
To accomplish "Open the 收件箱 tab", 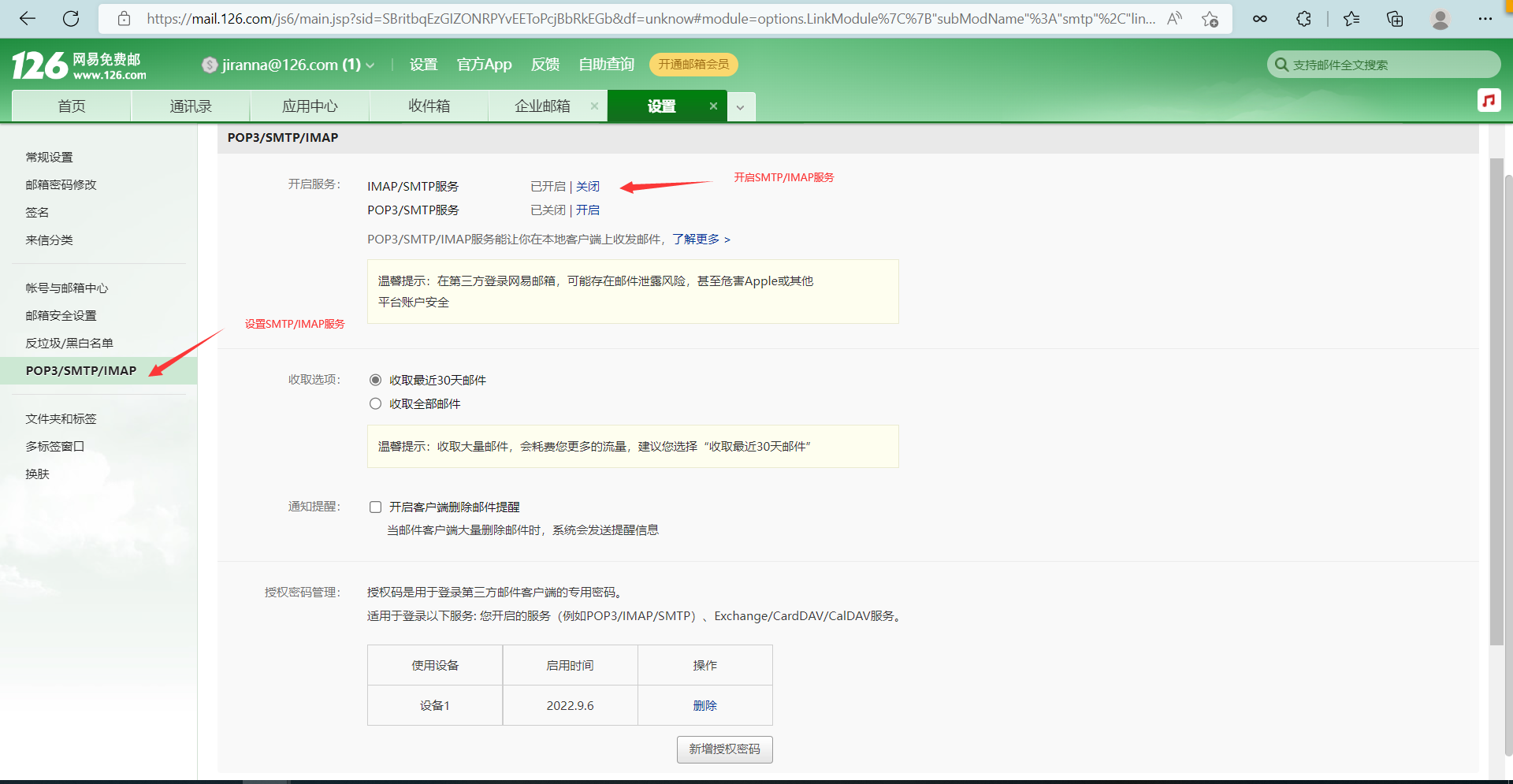I will pyautogui.click(x=429, y=106).
